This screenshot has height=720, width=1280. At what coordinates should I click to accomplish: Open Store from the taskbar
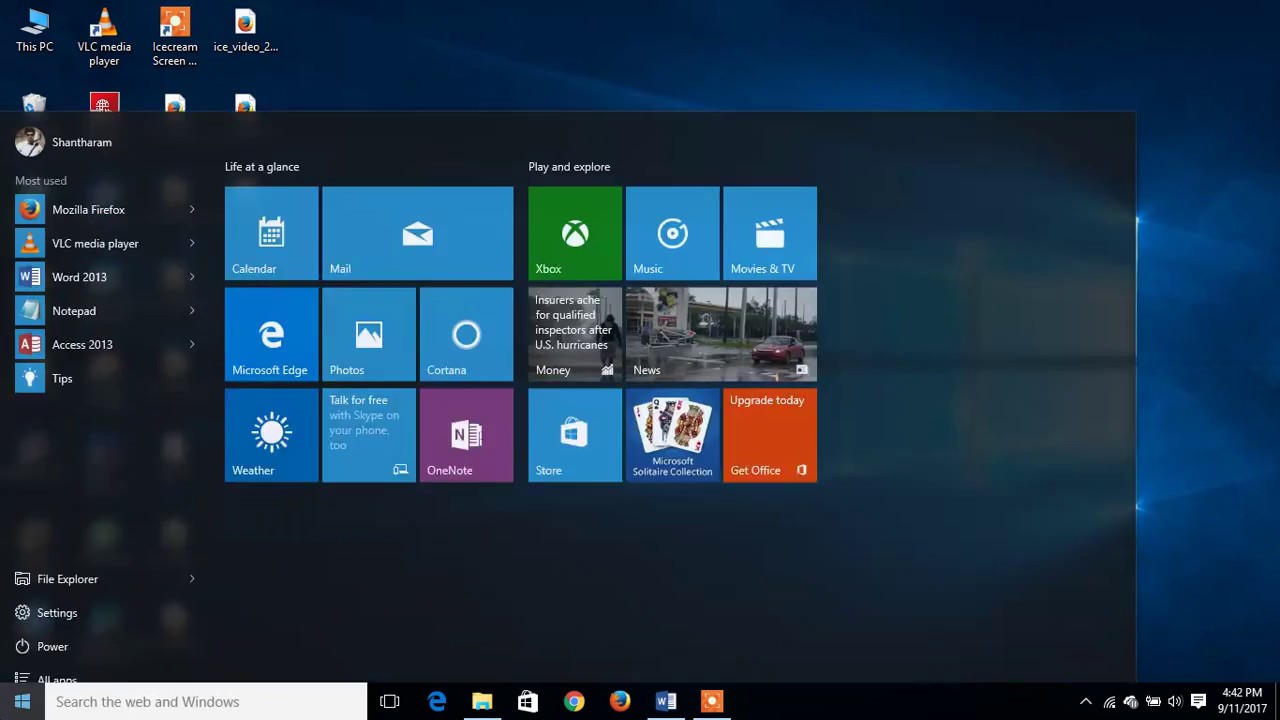point(528,702)
